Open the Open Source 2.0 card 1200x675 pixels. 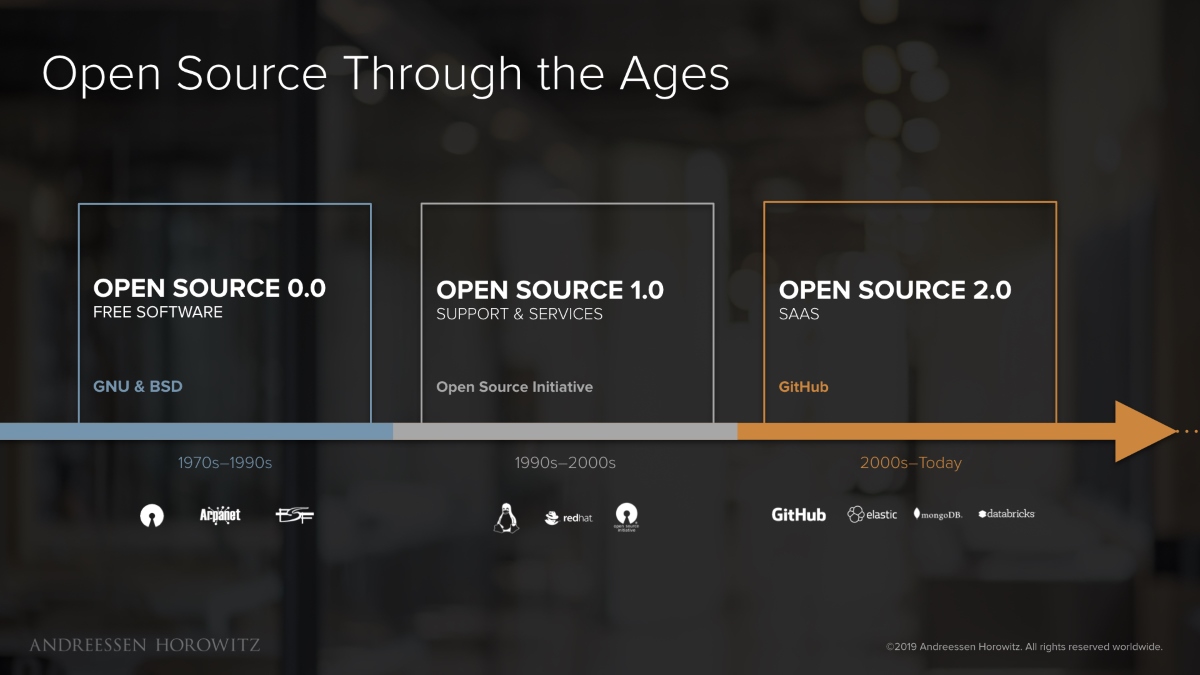(x=910, y=313)
